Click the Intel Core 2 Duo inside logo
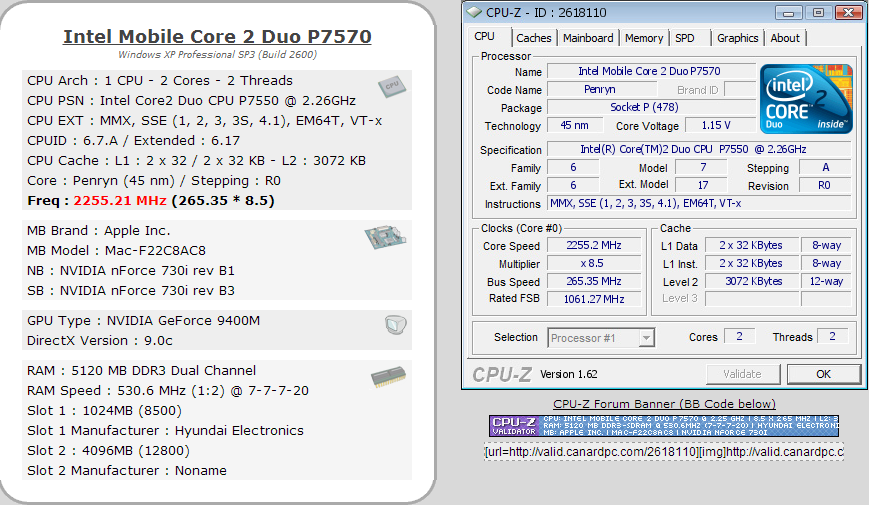 pos(806,98)
